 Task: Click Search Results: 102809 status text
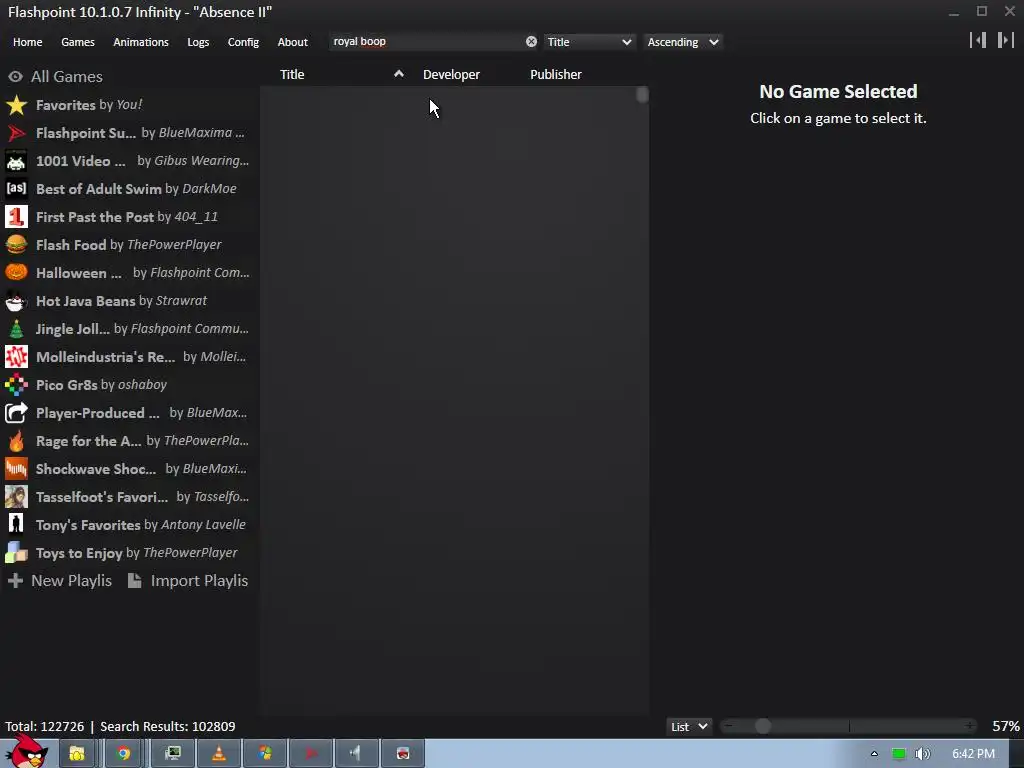click(x=168, y=726)
